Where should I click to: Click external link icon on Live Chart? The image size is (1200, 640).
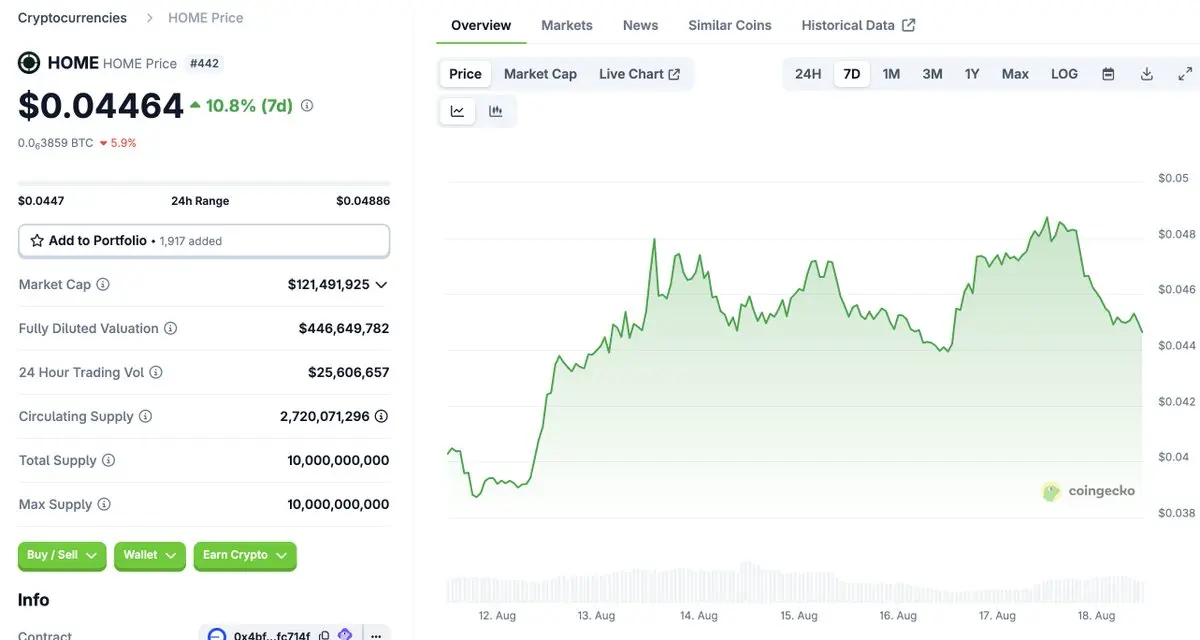[x=674, y=74]
